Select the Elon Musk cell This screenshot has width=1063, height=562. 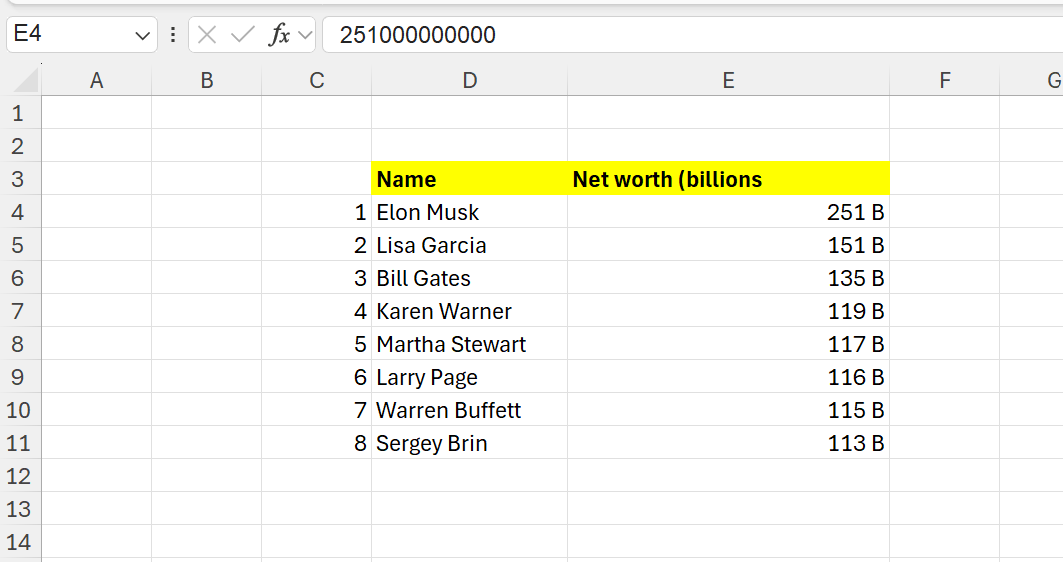(x=469, y=212)
